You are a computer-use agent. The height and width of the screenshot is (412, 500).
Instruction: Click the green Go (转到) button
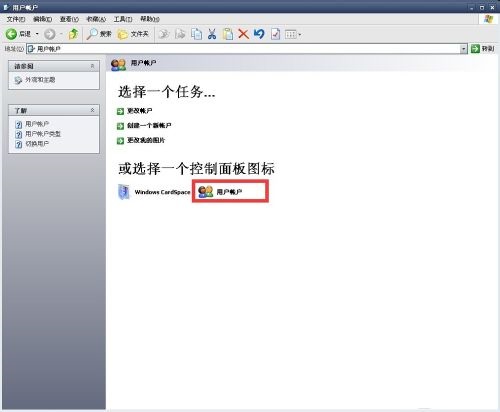coord(482,49)
